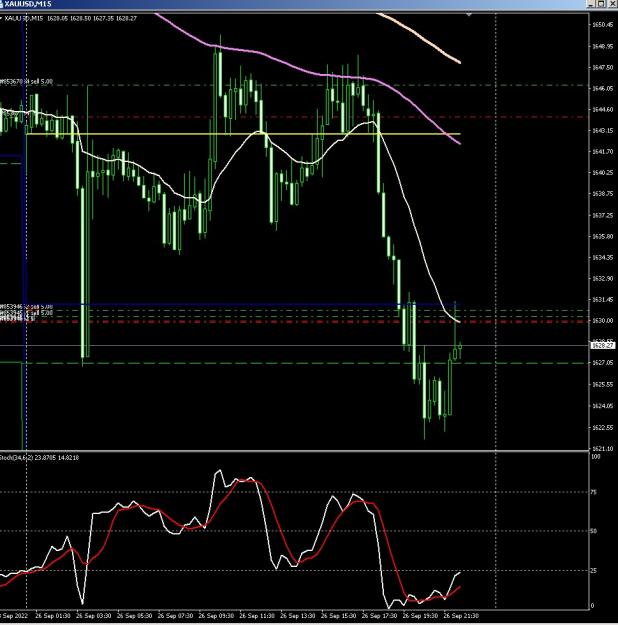Click the 1632.90 price scale label
Image resolution: width=618 pixels, height=625 pixels.
[x=602, y=279]
